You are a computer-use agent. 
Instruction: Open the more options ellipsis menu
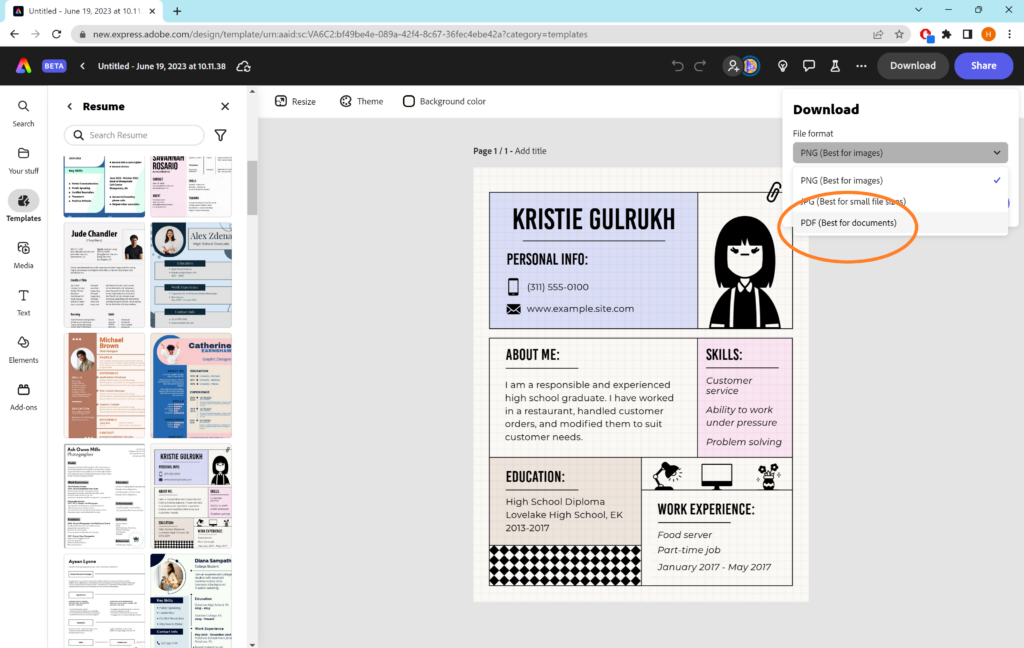coord(861,66)
